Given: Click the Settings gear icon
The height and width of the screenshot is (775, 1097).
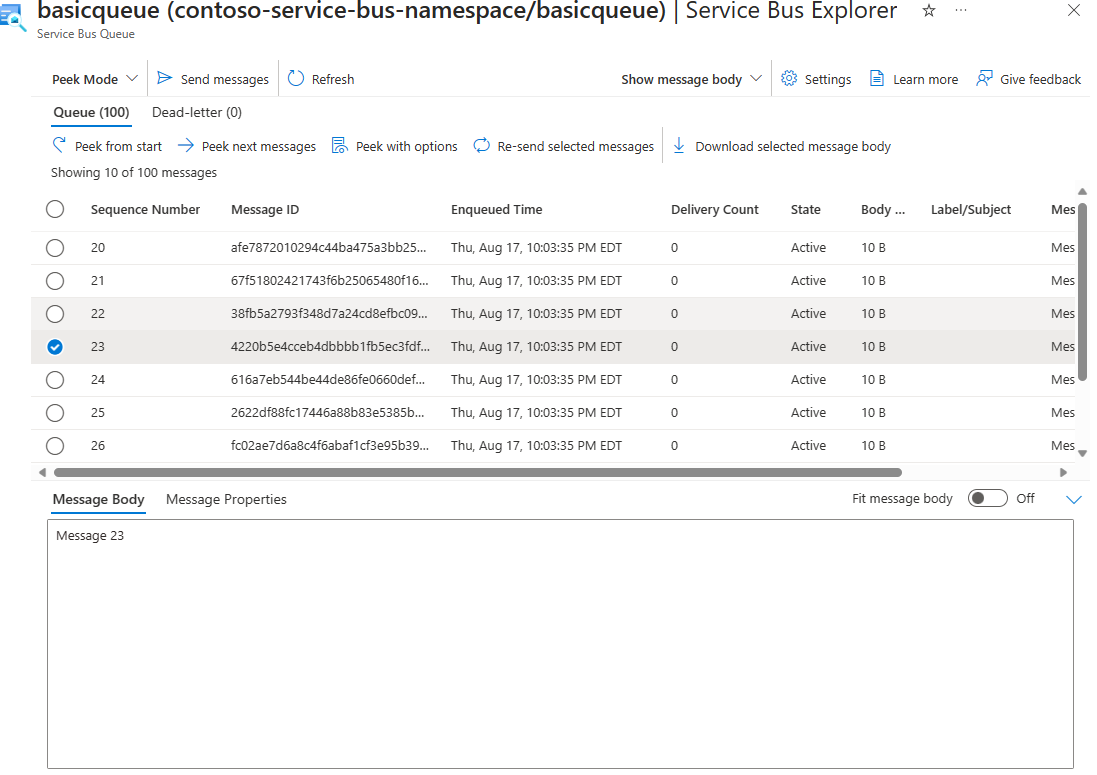Looking at the screenshot, I should (789, 78).
